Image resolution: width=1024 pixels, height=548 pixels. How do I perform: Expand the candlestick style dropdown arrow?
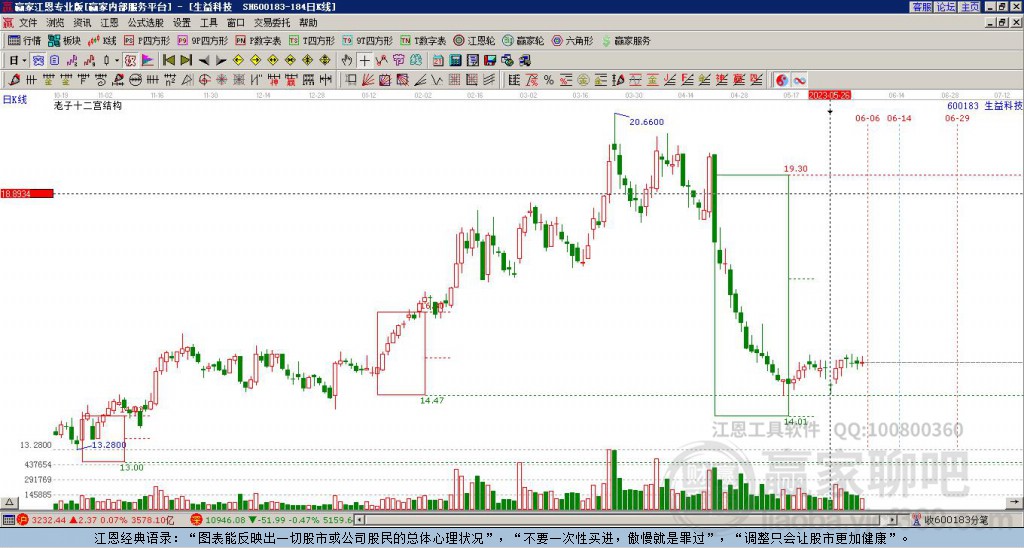tap(117, 61)
